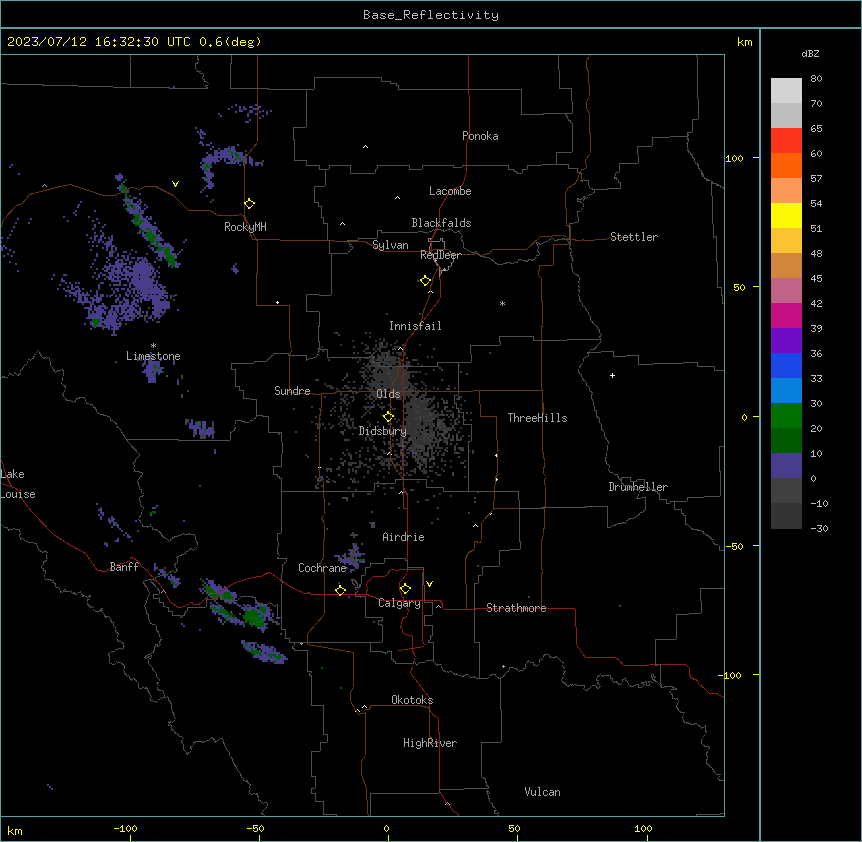
Task: Select the light gray 70-80 dBZ legend swatch
Action: click(786, 91)
